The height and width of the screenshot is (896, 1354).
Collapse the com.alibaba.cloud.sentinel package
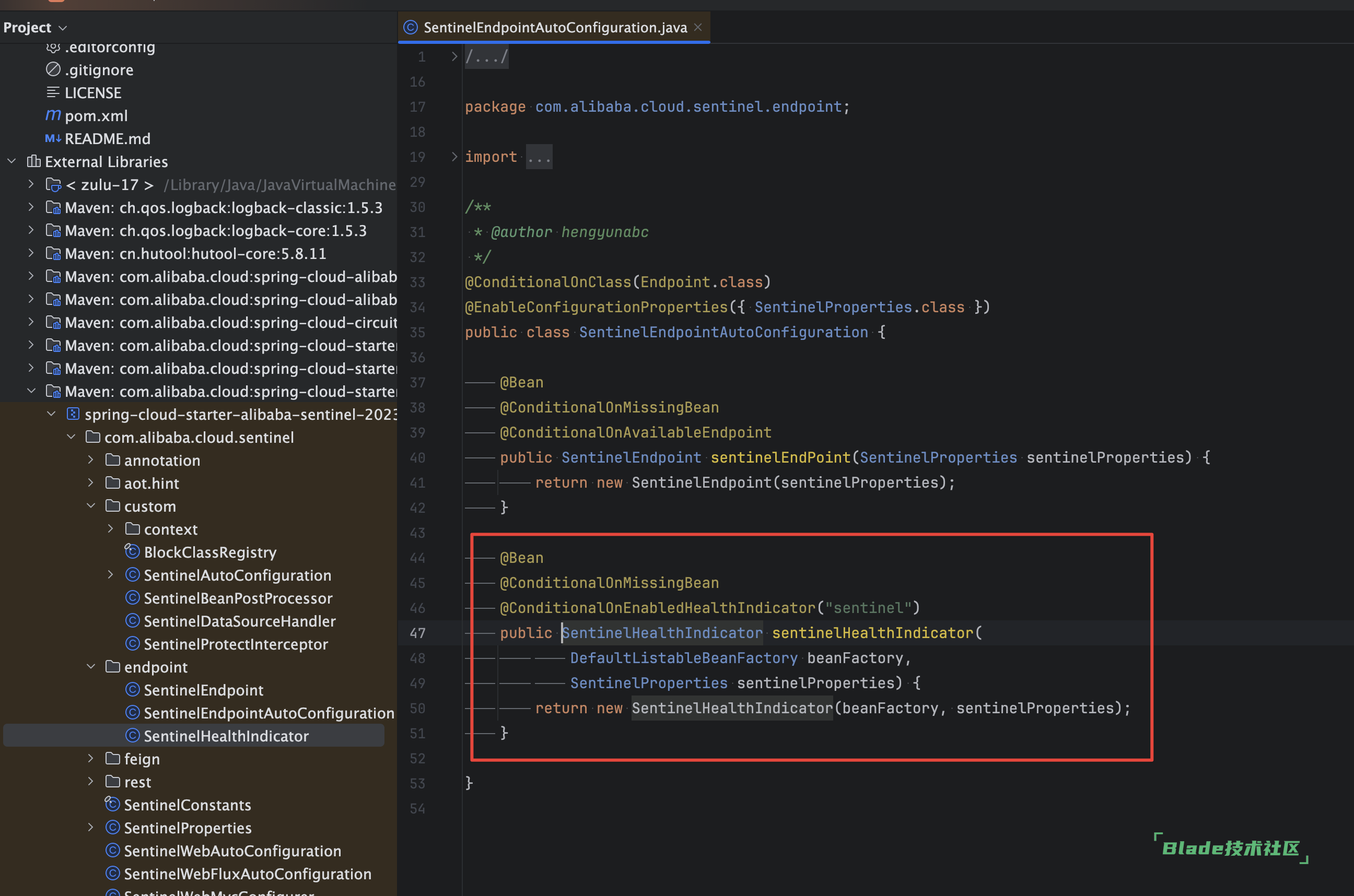coord(72,437)
